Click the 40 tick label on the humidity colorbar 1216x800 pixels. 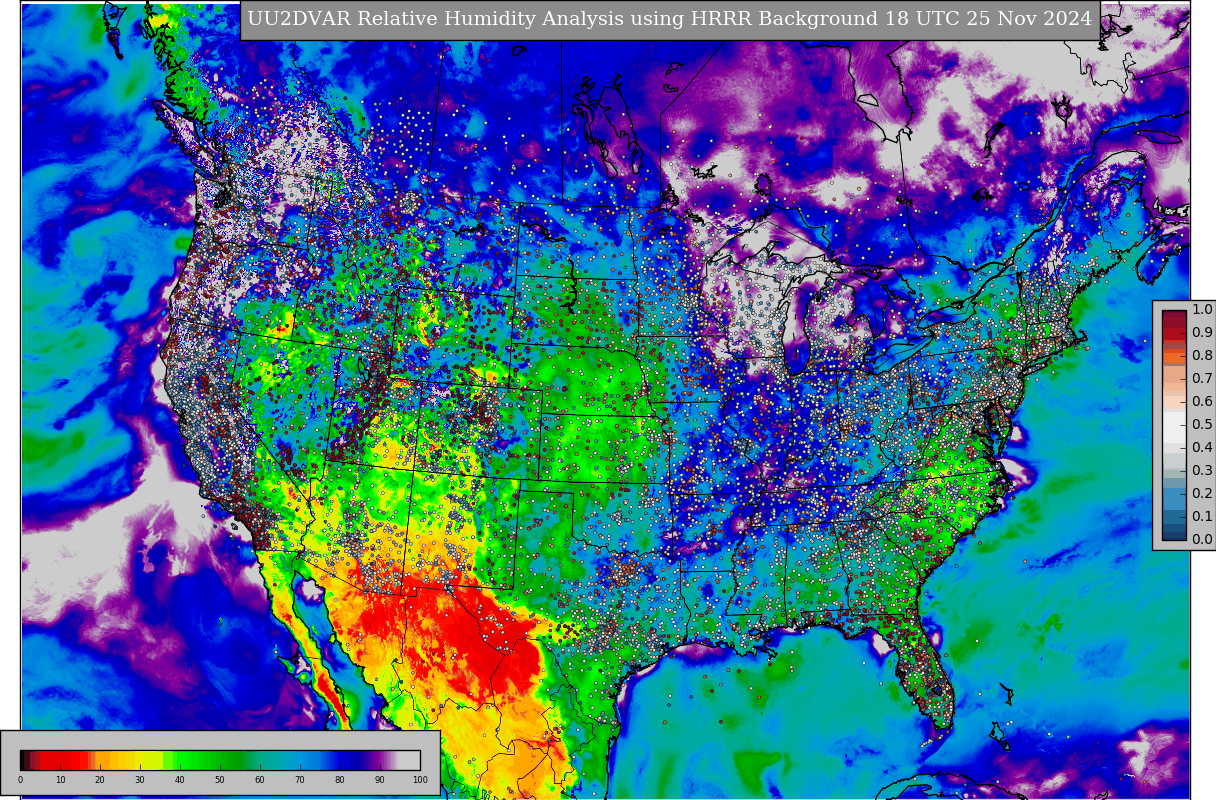[180, 780]
